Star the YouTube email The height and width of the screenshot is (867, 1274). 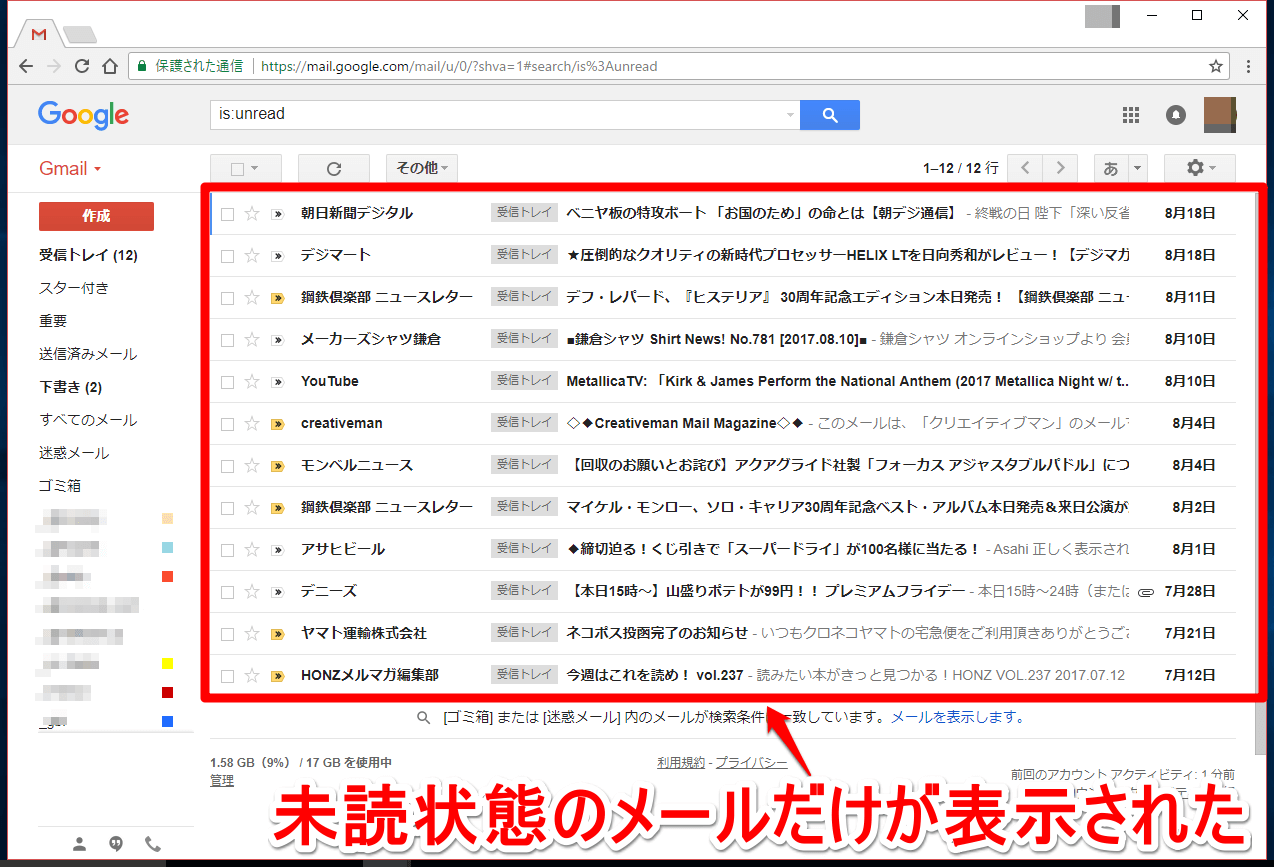pos(252,382)
